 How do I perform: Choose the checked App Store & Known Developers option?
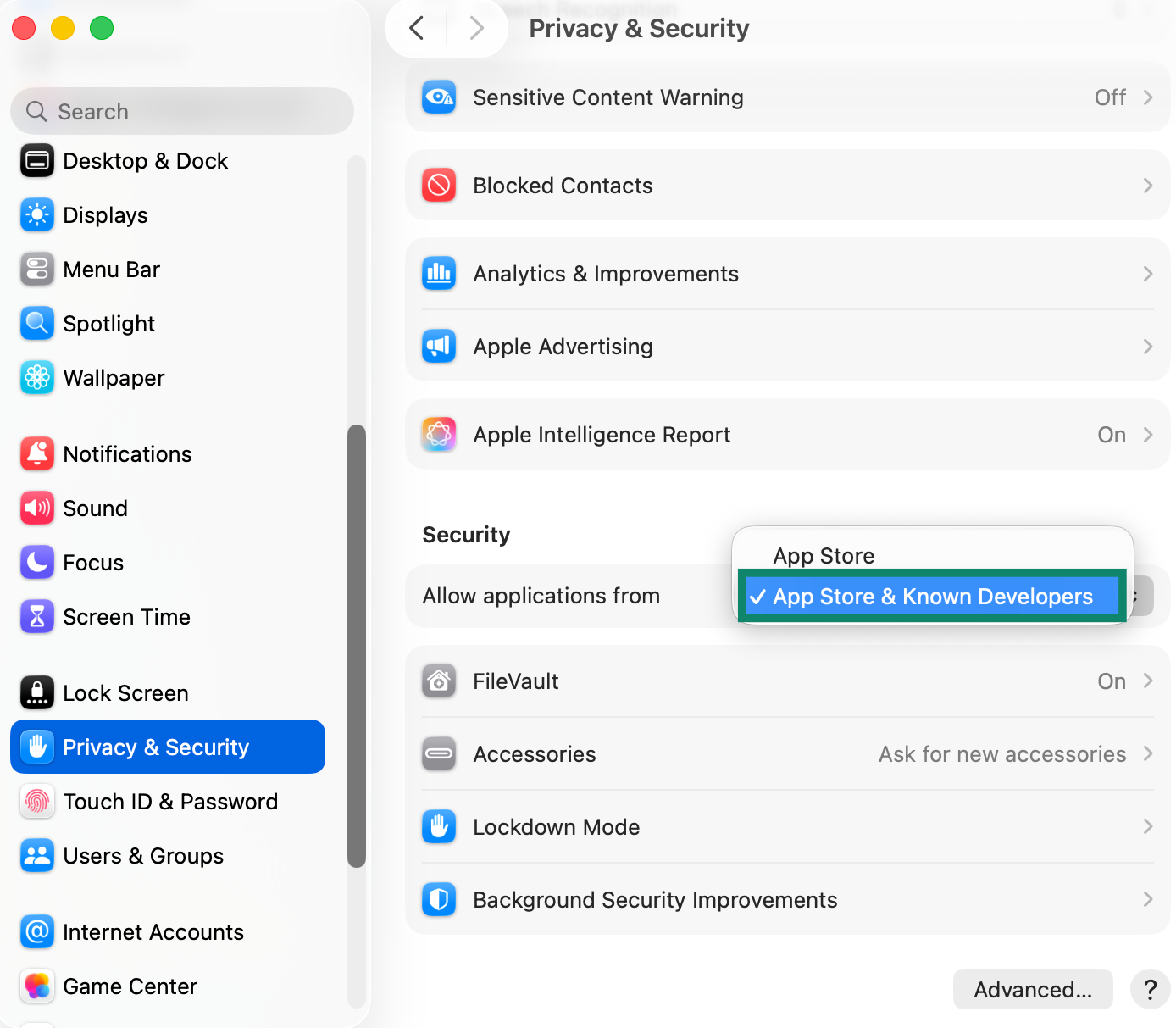[932, 597]
